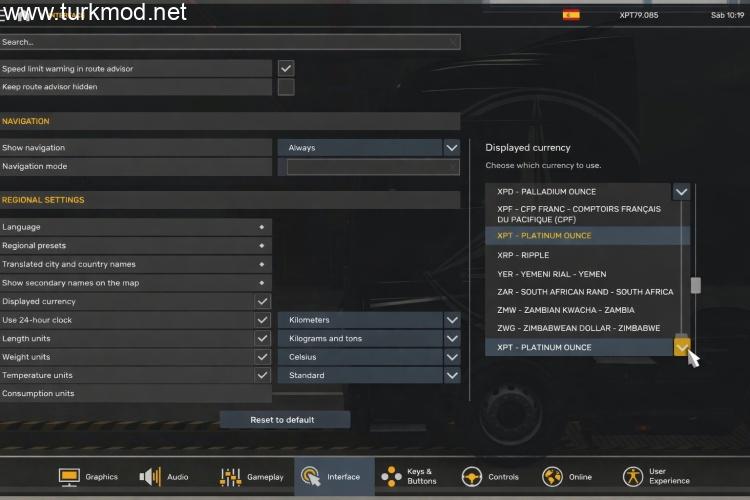Viewport: 750px width, 500px height.
Task: Enable Keep route advisor hidden checkbox
Action: point(286,87)
